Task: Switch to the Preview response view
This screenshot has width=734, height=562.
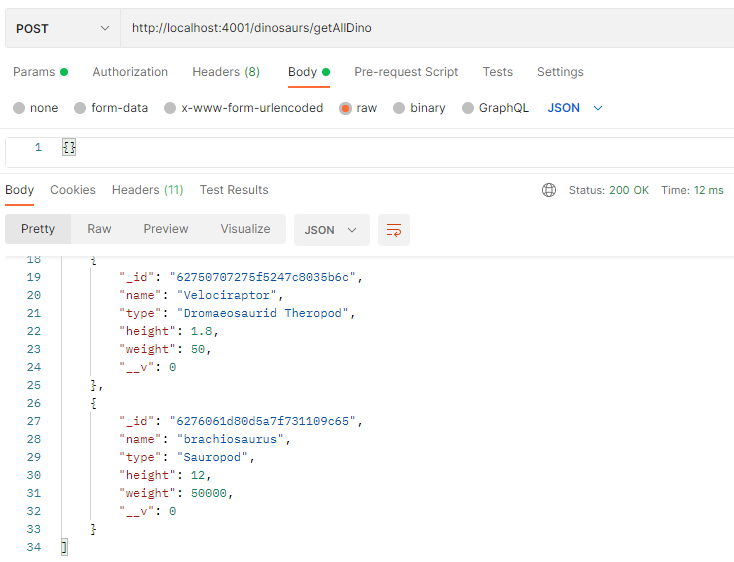Action: point(166,229)
